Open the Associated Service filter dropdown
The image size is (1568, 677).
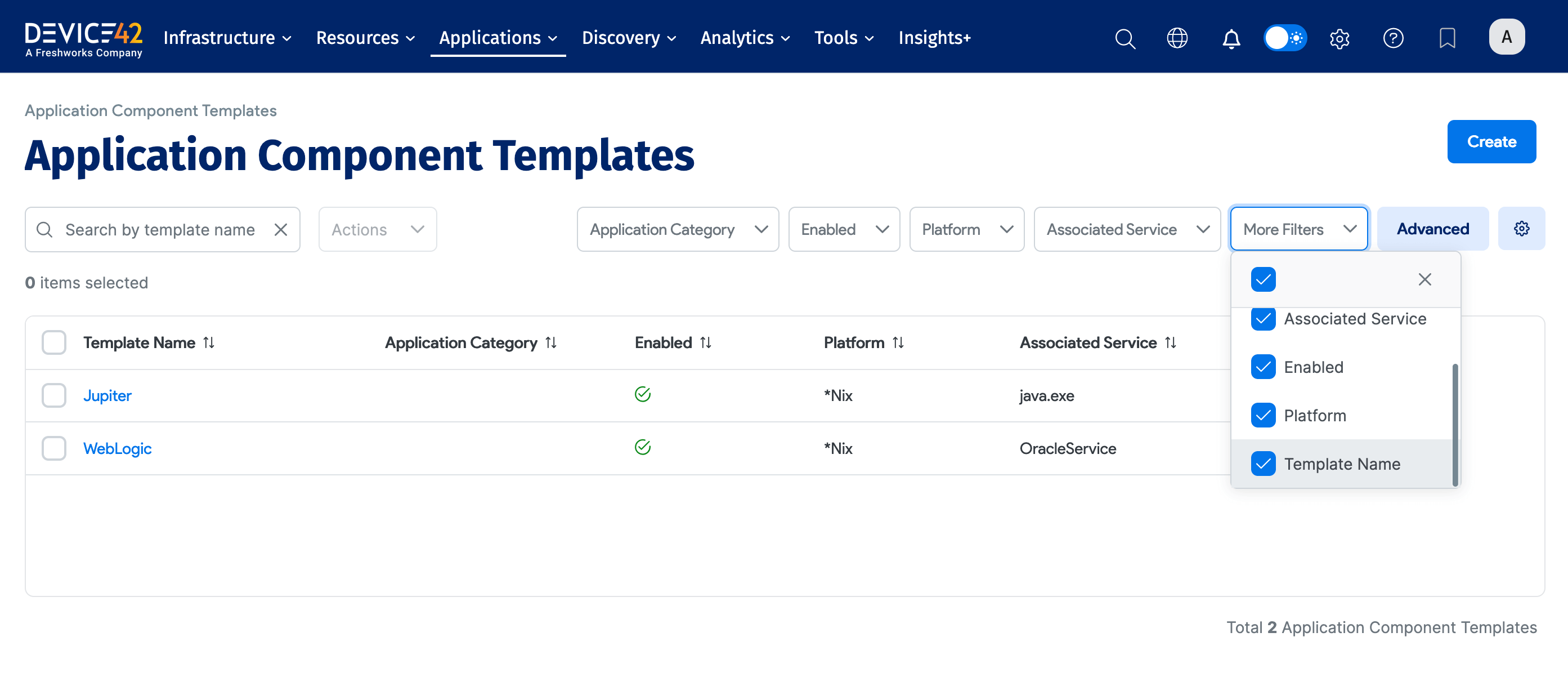point(1127,230)
